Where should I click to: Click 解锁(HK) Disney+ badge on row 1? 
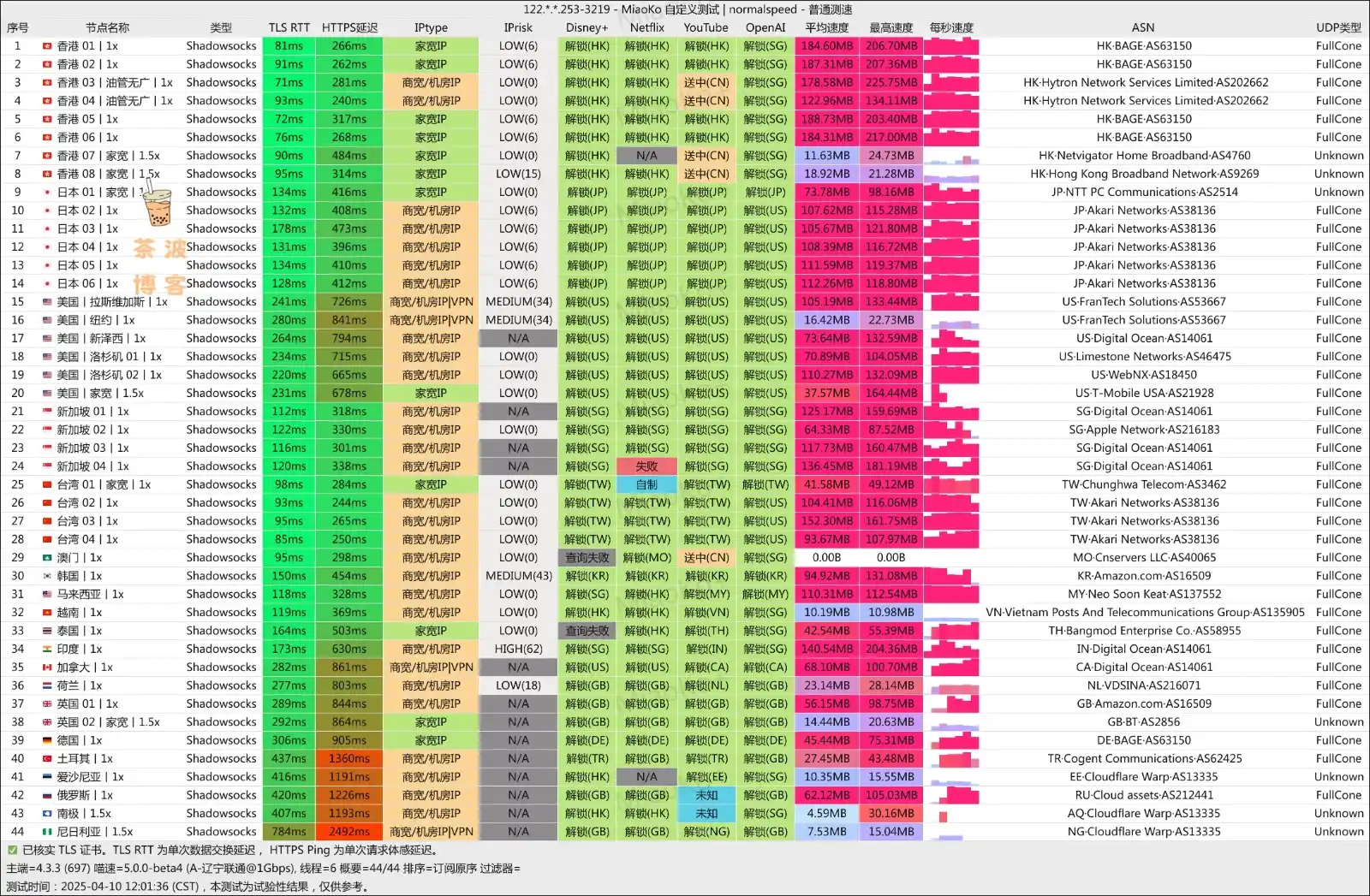click(587, 45)
